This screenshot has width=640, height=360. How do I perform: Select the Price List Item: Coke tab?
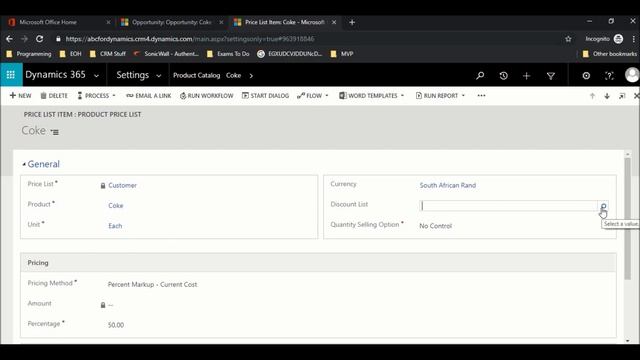pos(284,22)
